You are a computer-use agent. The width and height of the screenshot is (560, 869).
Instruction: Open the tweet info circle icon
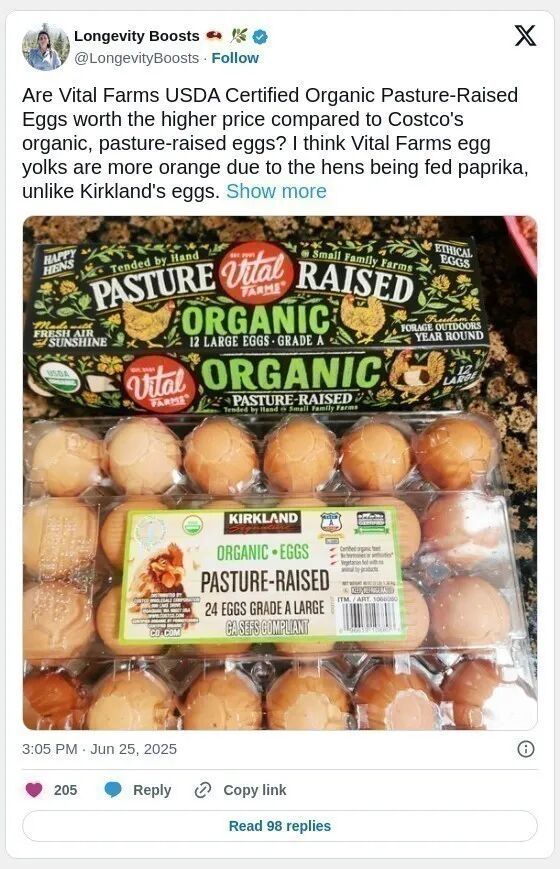[x=526, y=749]
